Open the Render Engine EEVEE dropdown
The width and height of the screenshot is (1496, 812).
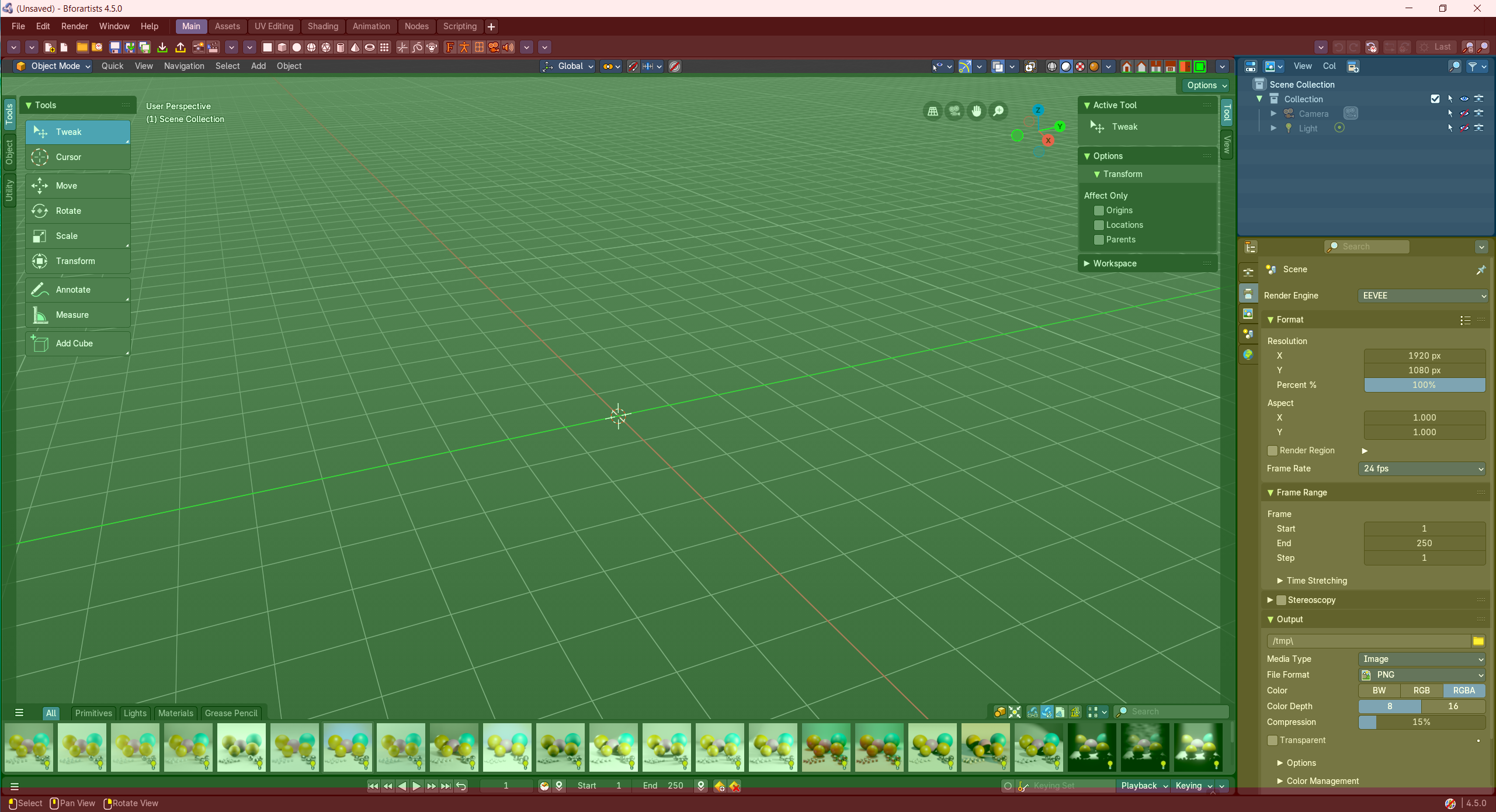(1422, 296)
